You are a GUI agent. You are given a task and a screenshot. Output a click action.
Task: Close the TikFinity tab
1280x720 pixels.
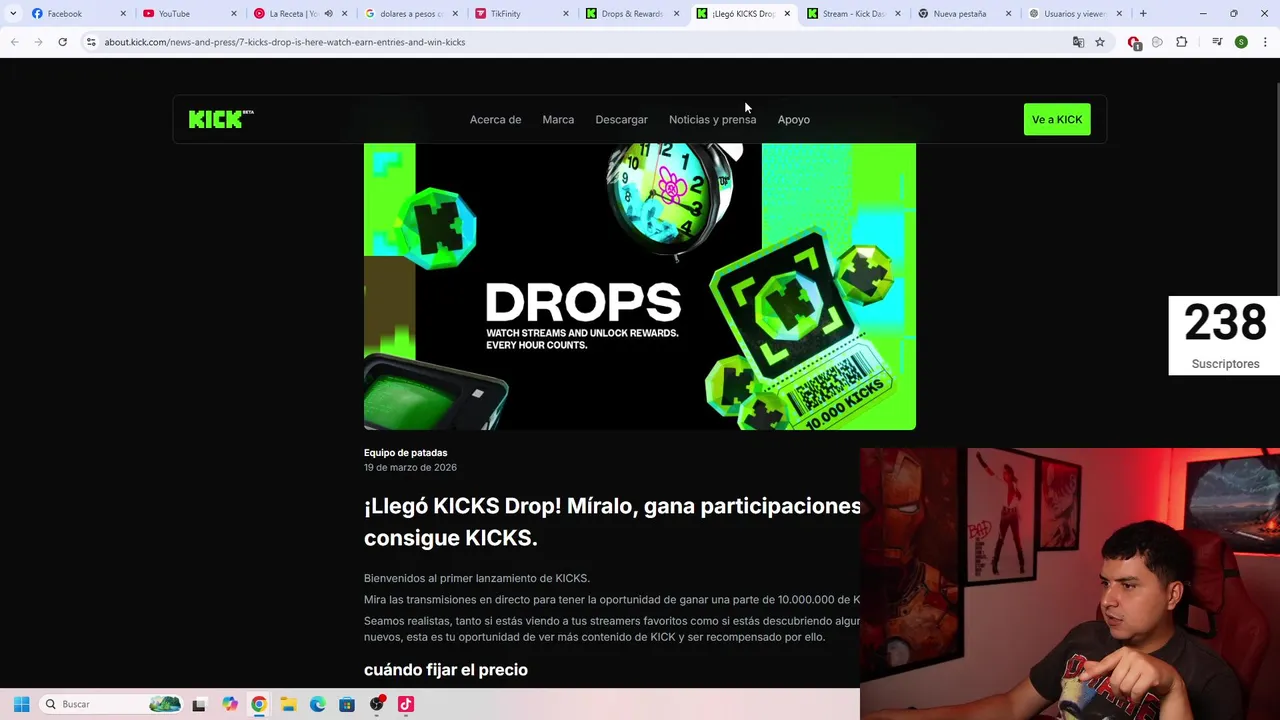coord(566,14)
